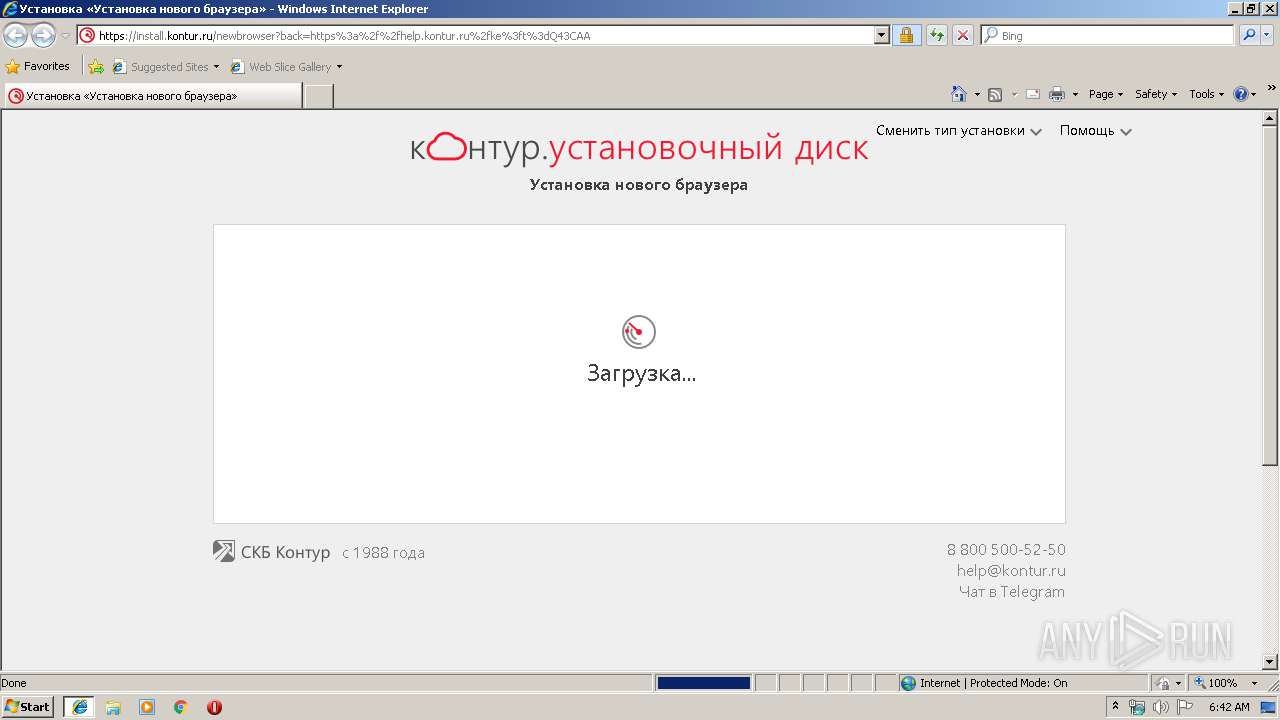Click the status bar security zone lock icon

click(1164, 683)
